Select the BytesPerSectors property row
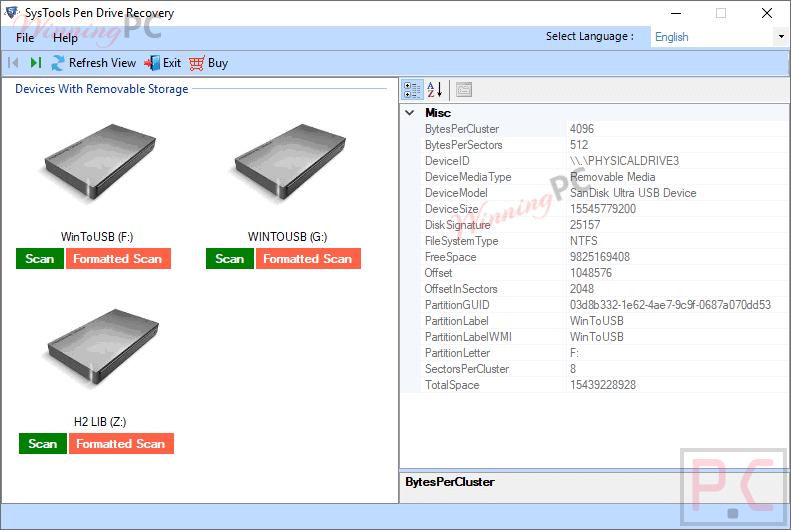This screenshot has height=530, width=791. (x=604, y=145)
